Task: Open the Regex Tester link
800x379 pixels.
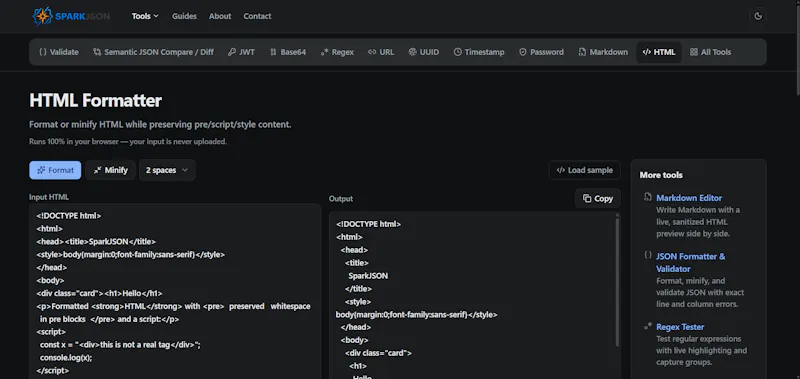Action: pos(680,327)
